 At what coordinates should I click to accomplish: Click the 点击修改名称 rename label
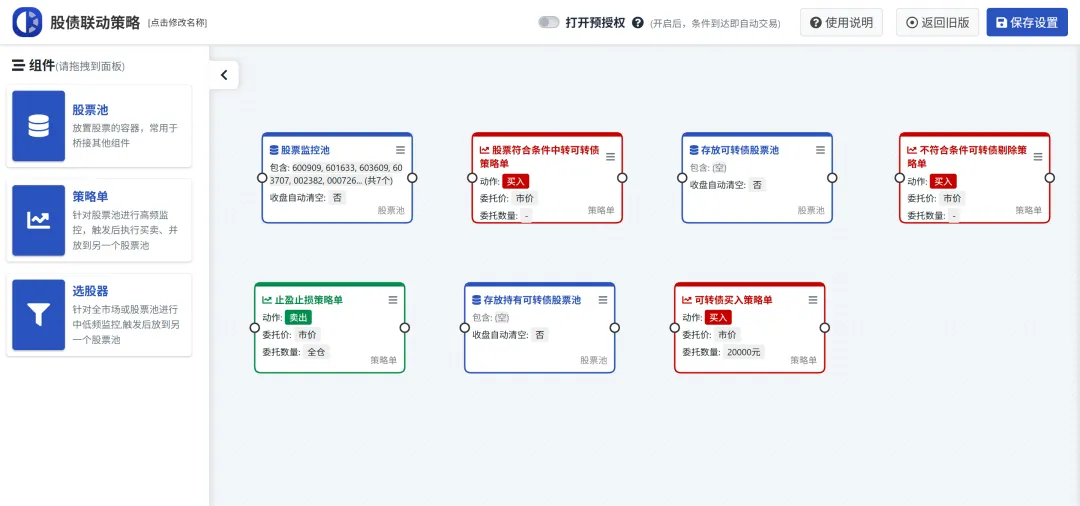(x=177, y=22)
